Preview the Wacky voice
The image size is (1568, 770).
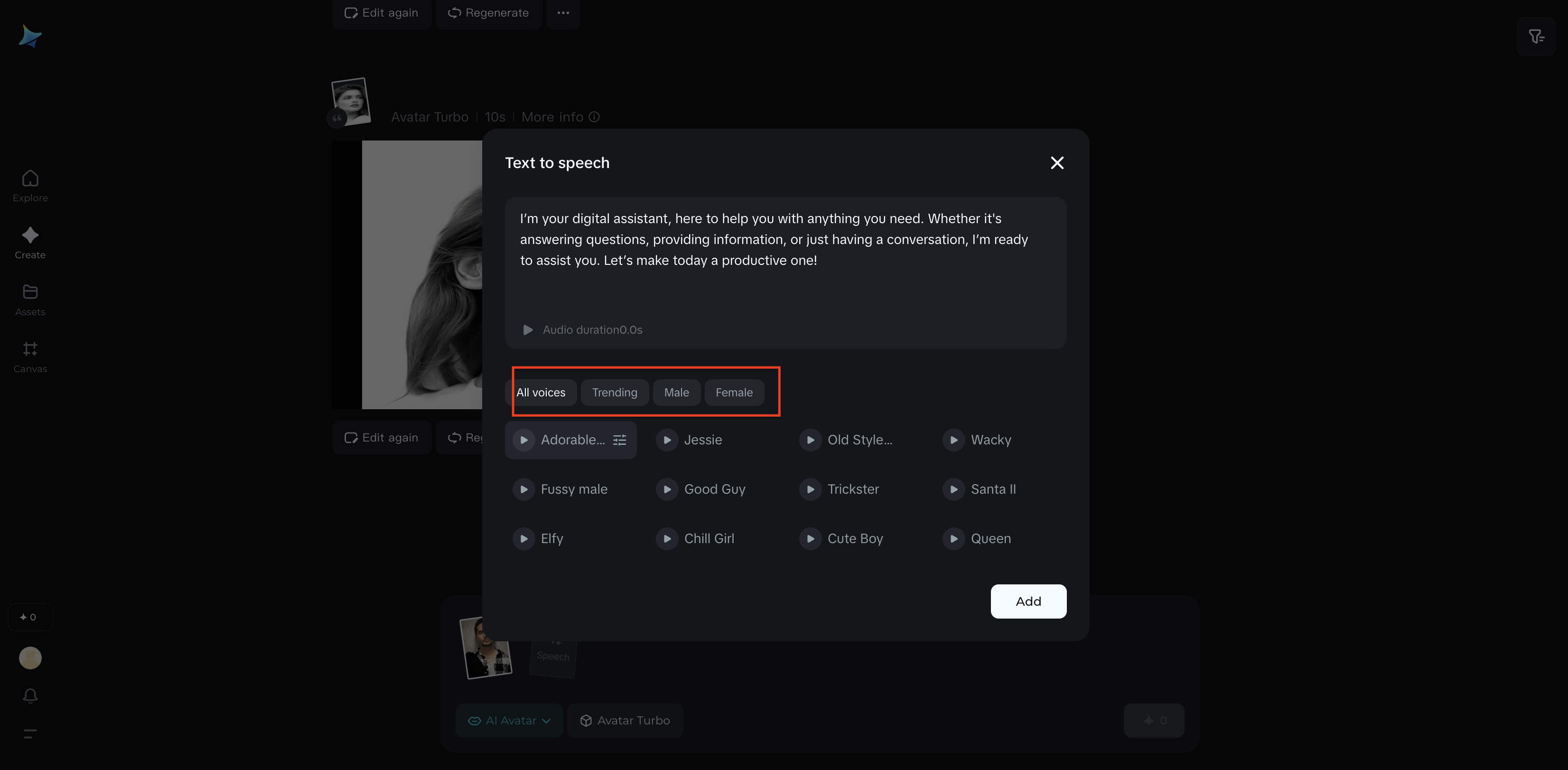[x=954, y=440]
